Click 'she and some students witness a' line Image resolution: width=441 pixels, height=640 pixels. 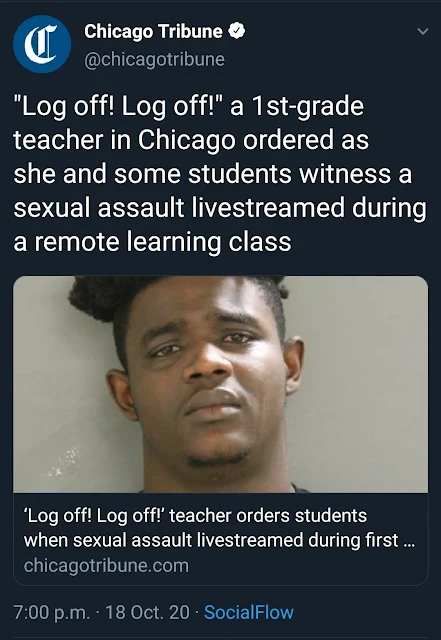coord(212,174)
